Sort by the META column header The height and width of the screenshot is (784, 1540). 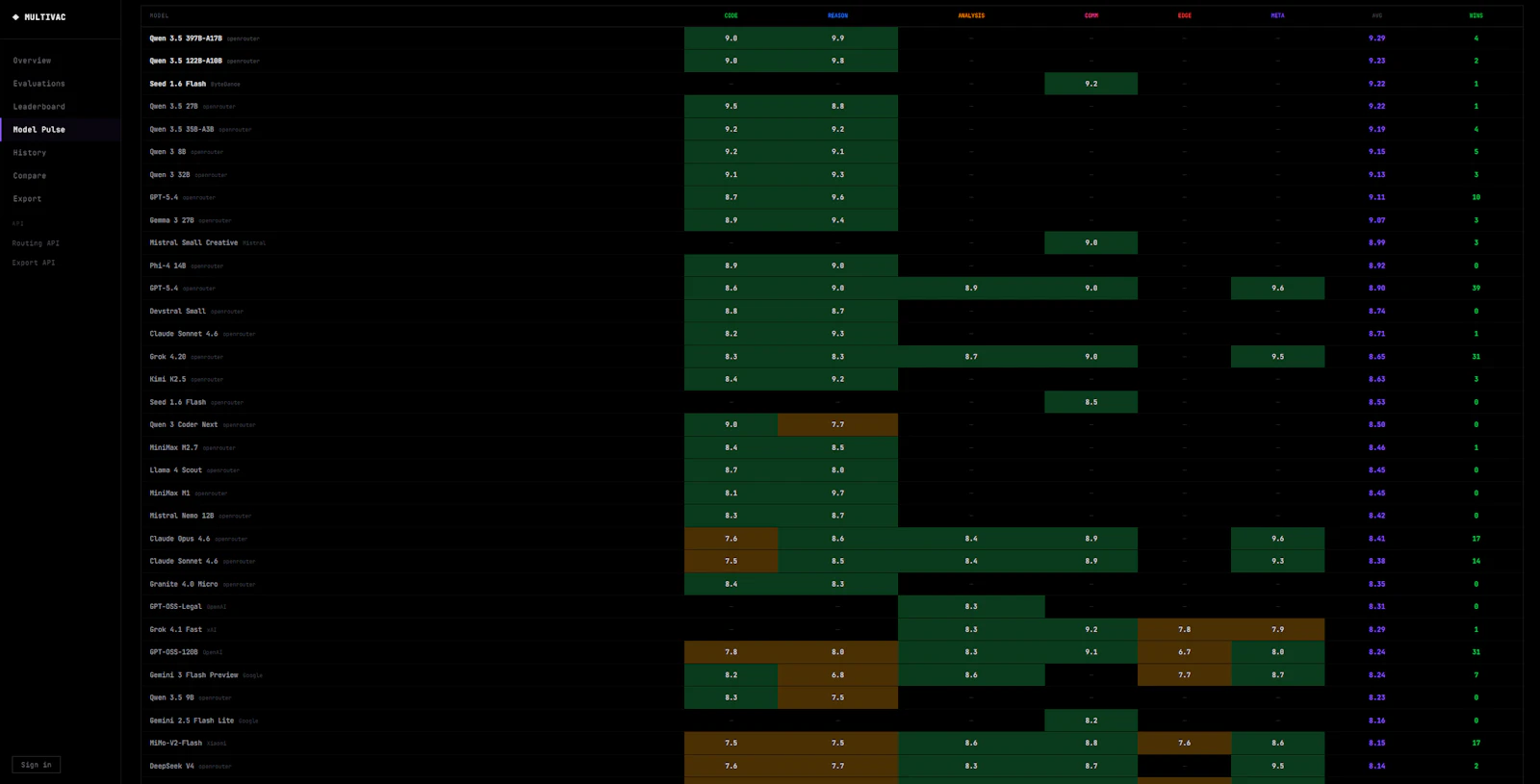[1277, 15]
